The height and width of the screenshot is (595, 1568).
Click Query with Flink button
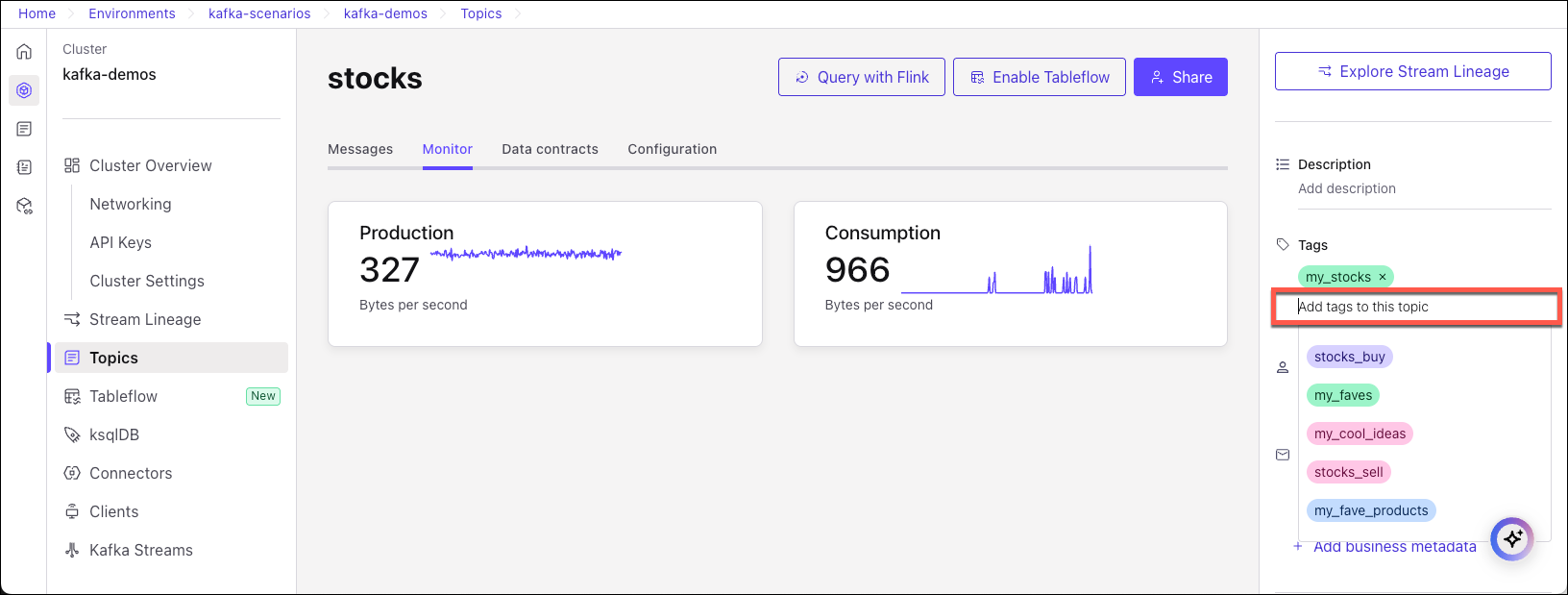click(x=862, y=77)
